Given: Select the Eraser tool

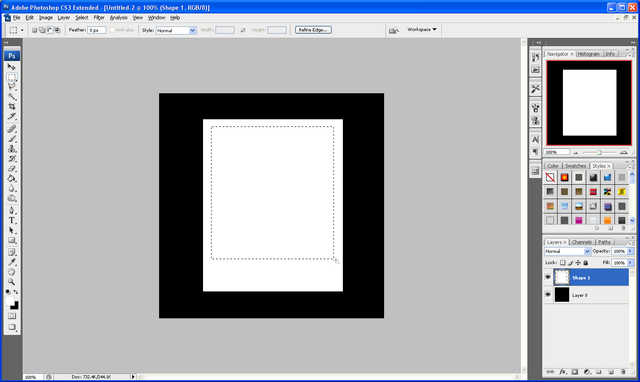Looking at the screenshot, I should pos(12,169).
